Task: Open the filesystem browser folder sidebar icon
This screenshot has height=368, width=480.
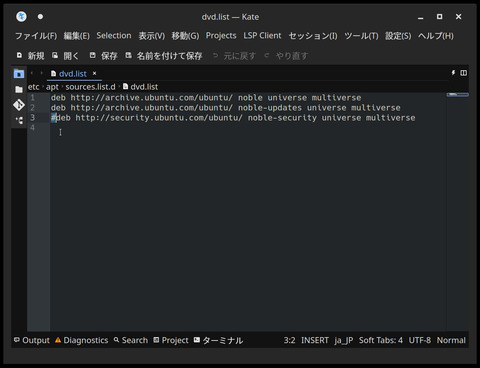Action: tap(19, 89)
